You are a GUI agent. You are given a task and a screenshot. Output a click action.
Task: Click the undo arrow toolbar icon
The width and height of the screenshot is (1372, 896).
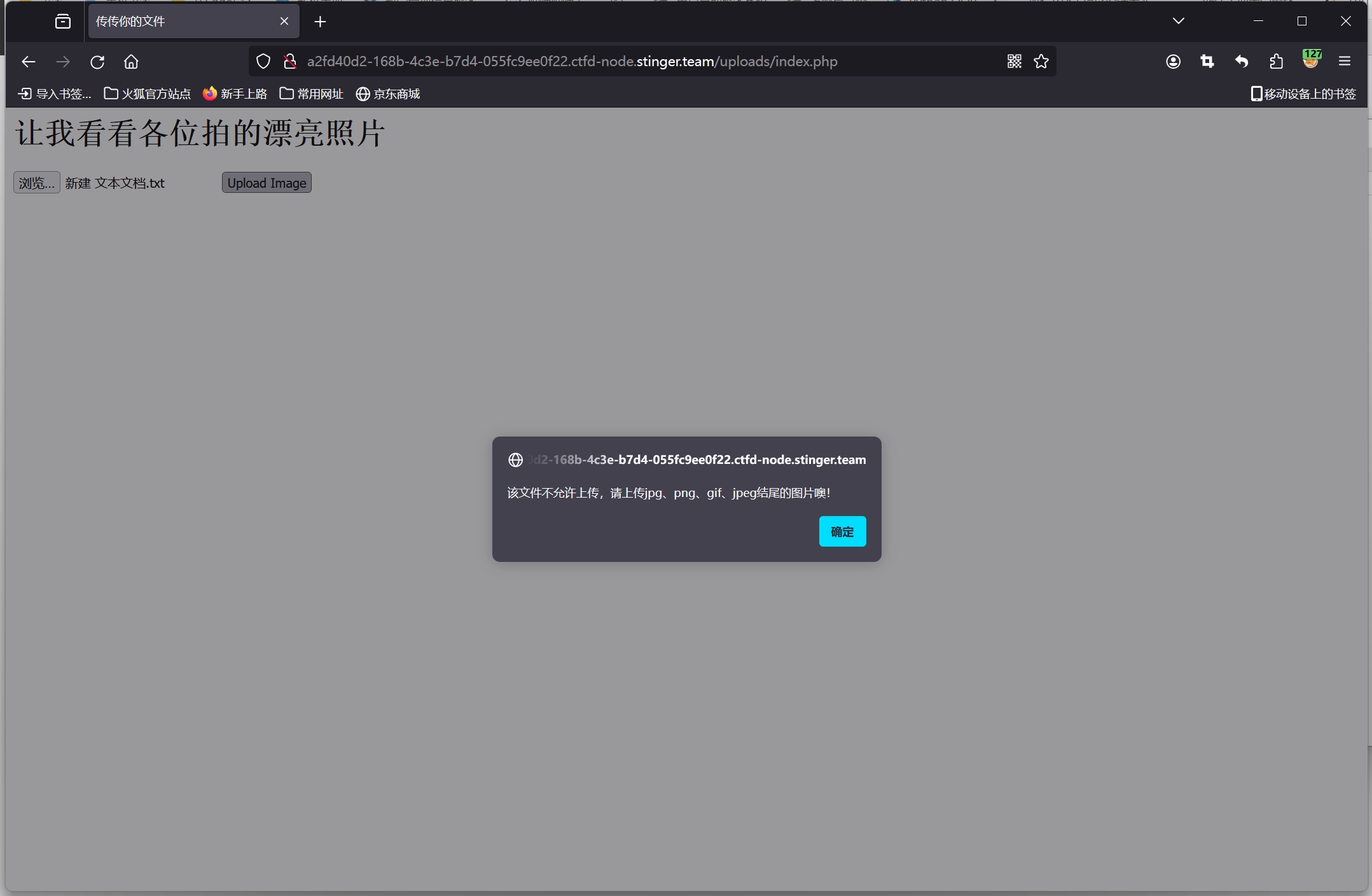pos(1242,61)
